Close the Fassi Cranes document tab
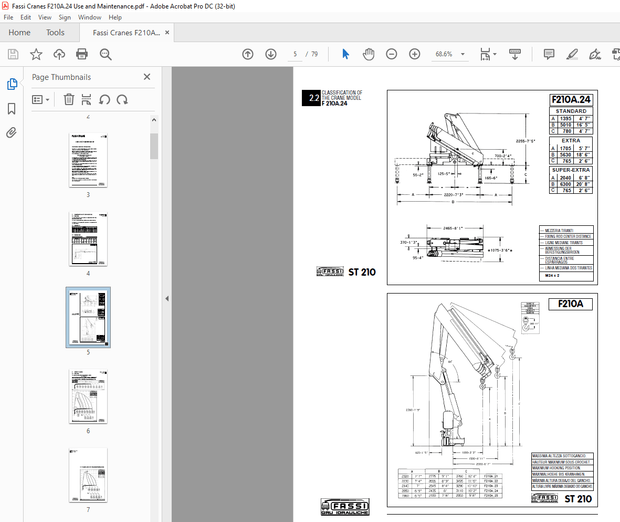The height and width of the screenshot is (522, 620). [x=167, y=32]
